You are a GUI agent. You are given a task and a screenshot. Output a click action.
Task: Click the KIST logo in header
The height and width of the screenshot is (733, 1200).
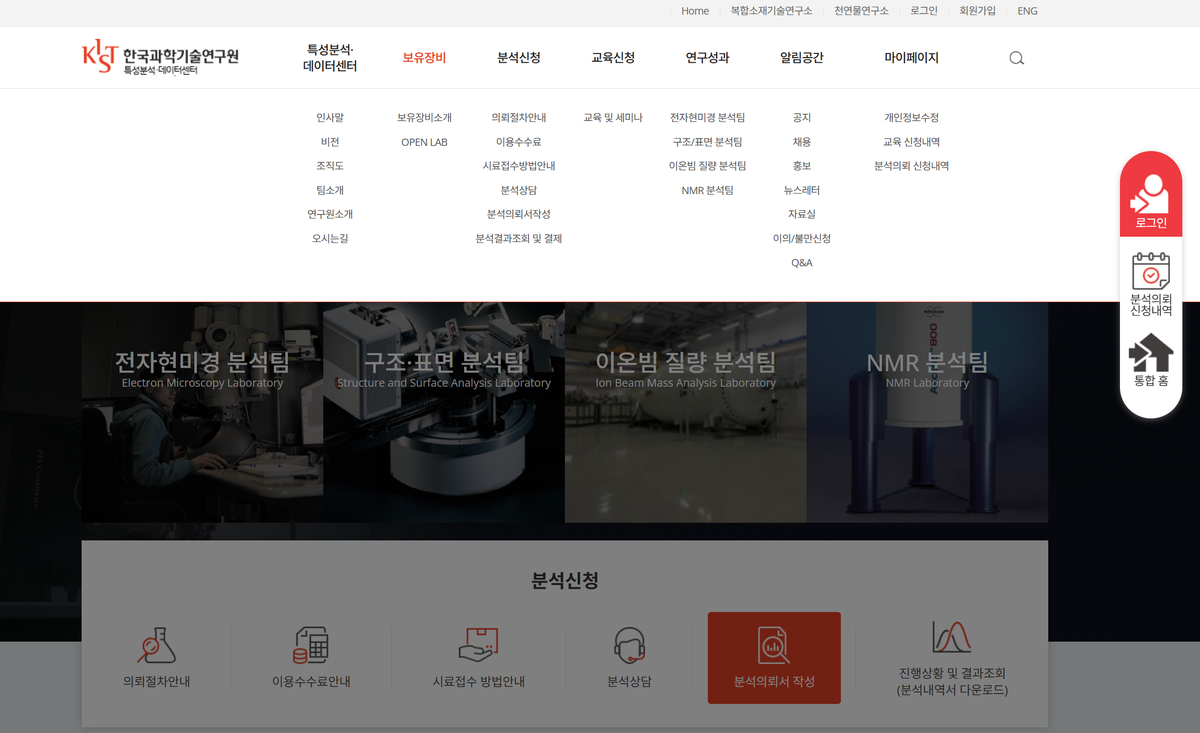[x=160, y=58]
